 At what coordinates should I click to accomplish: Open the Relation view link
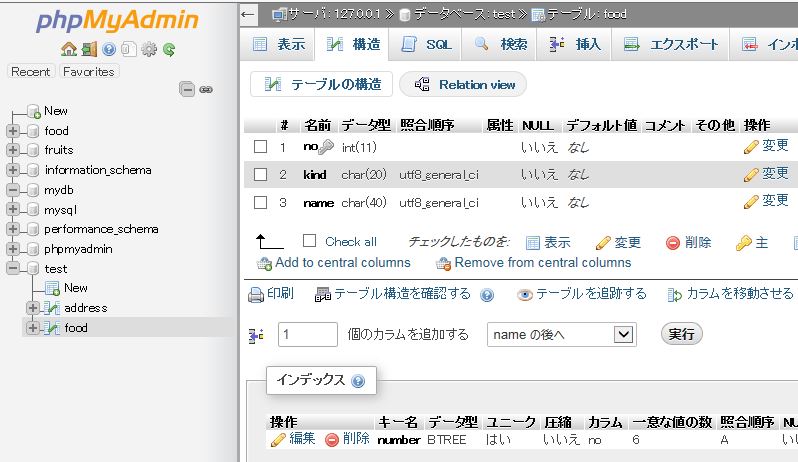pyautogui.click(x=464, y=85)
